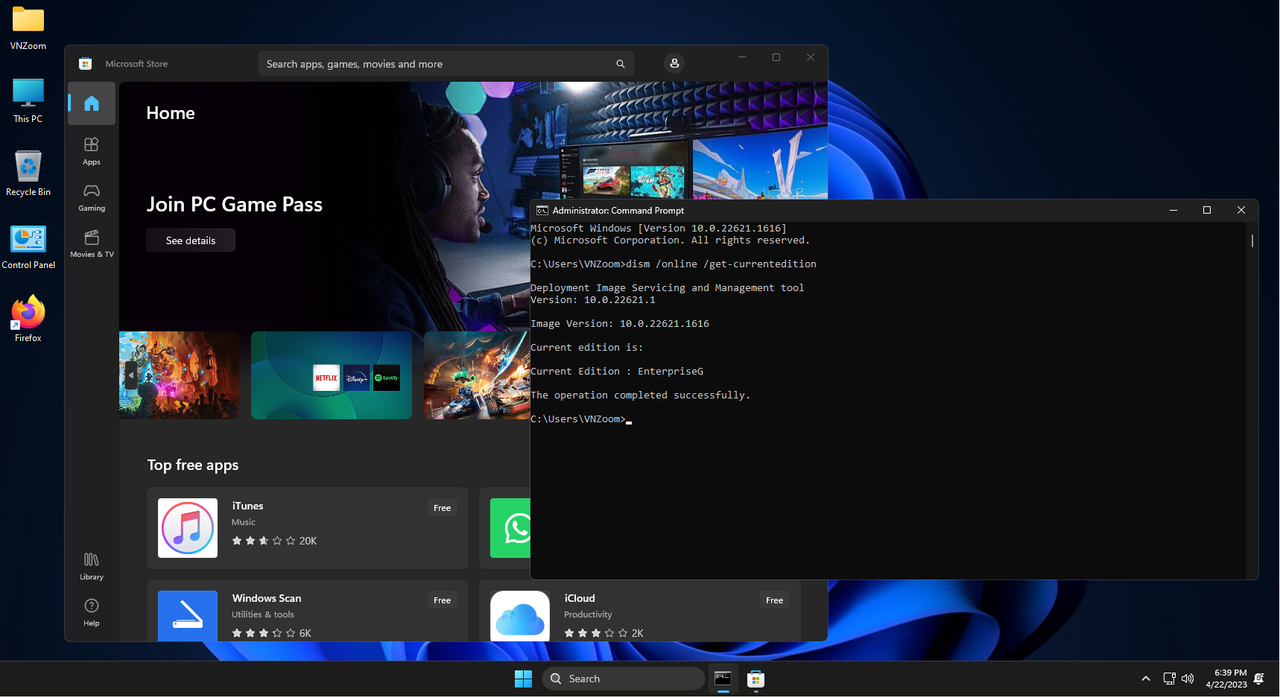This screenshot has height=697, width=1280.
Task: Open the notifications bell icon
Action: (1259, 678)
